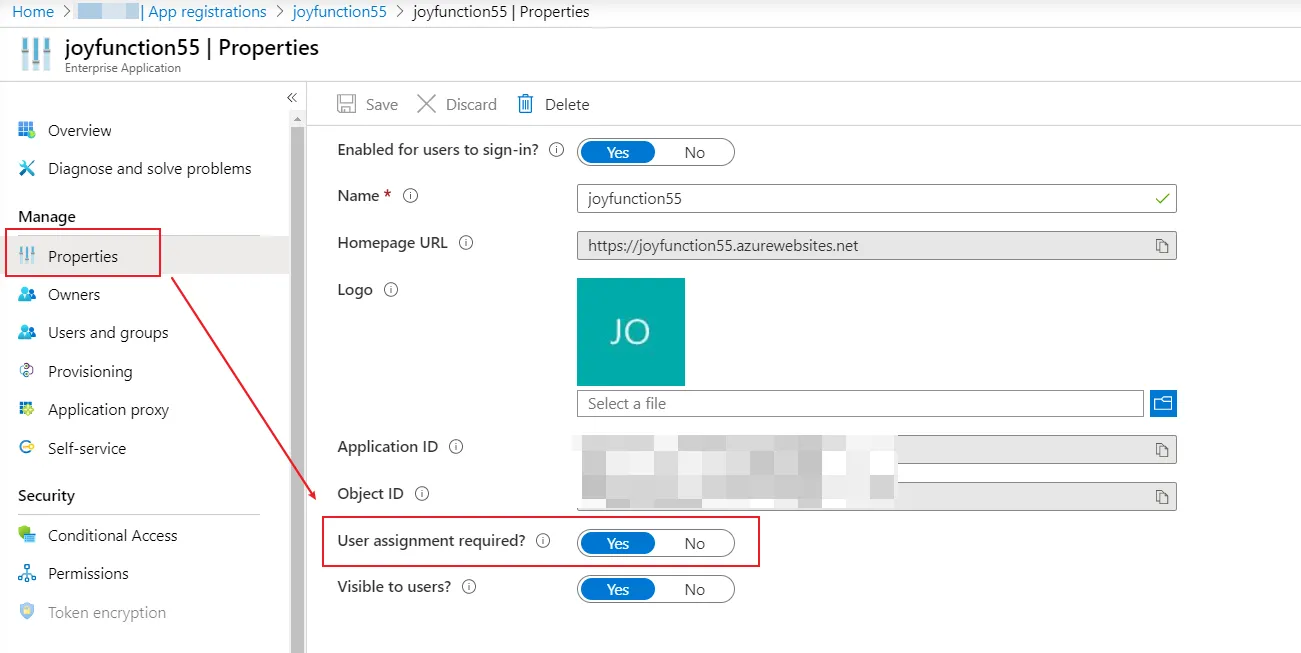Click info icon next to Visible to users

(x=469, y=587)
